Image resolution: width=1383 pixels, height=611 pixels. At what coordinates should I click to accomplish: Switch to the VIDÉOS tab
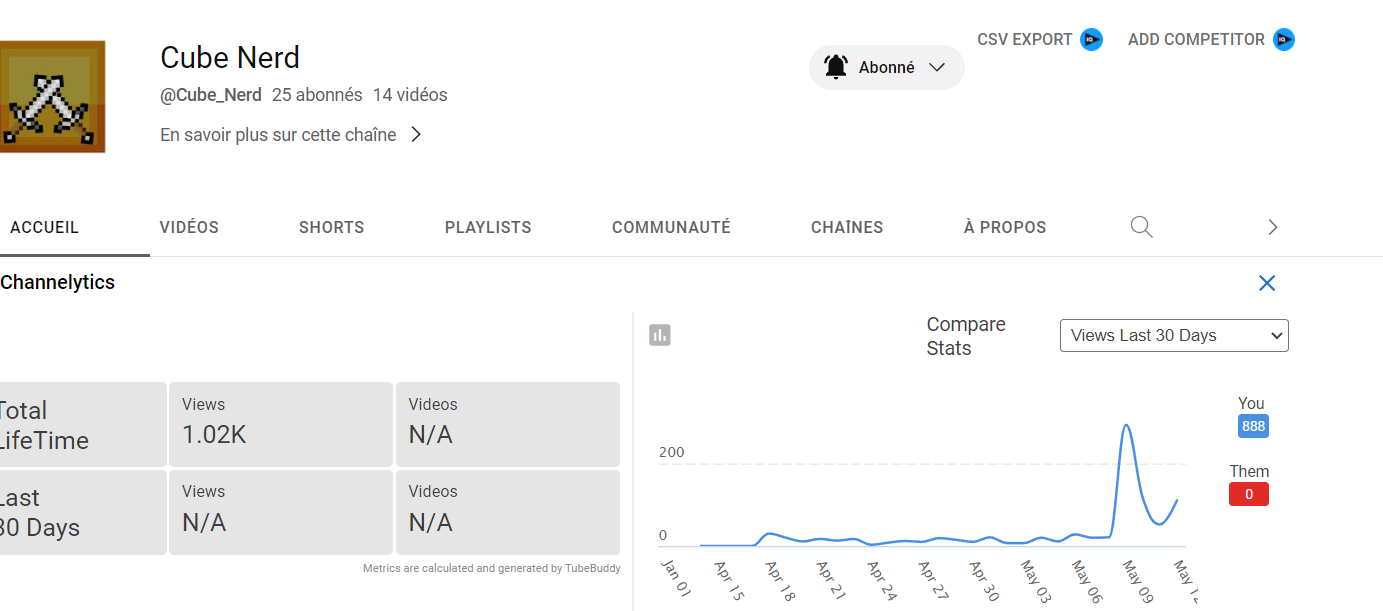point(189,227)
